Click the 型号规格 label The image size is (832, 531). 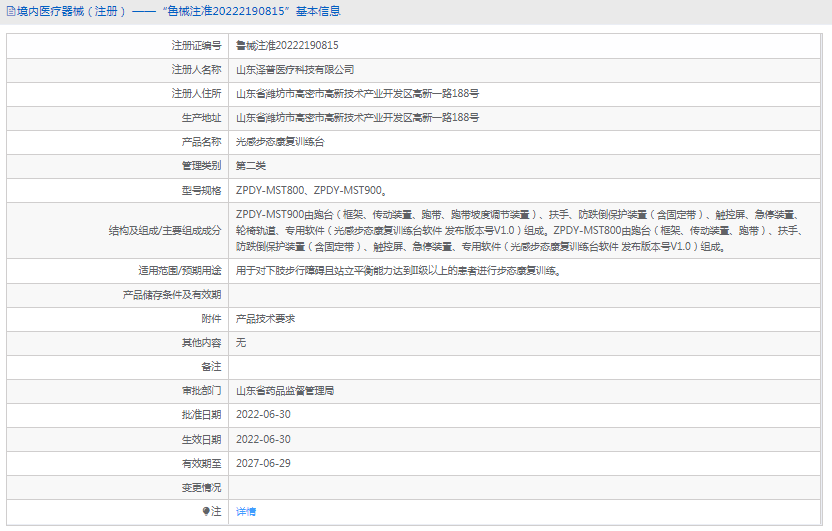(202, 190)
